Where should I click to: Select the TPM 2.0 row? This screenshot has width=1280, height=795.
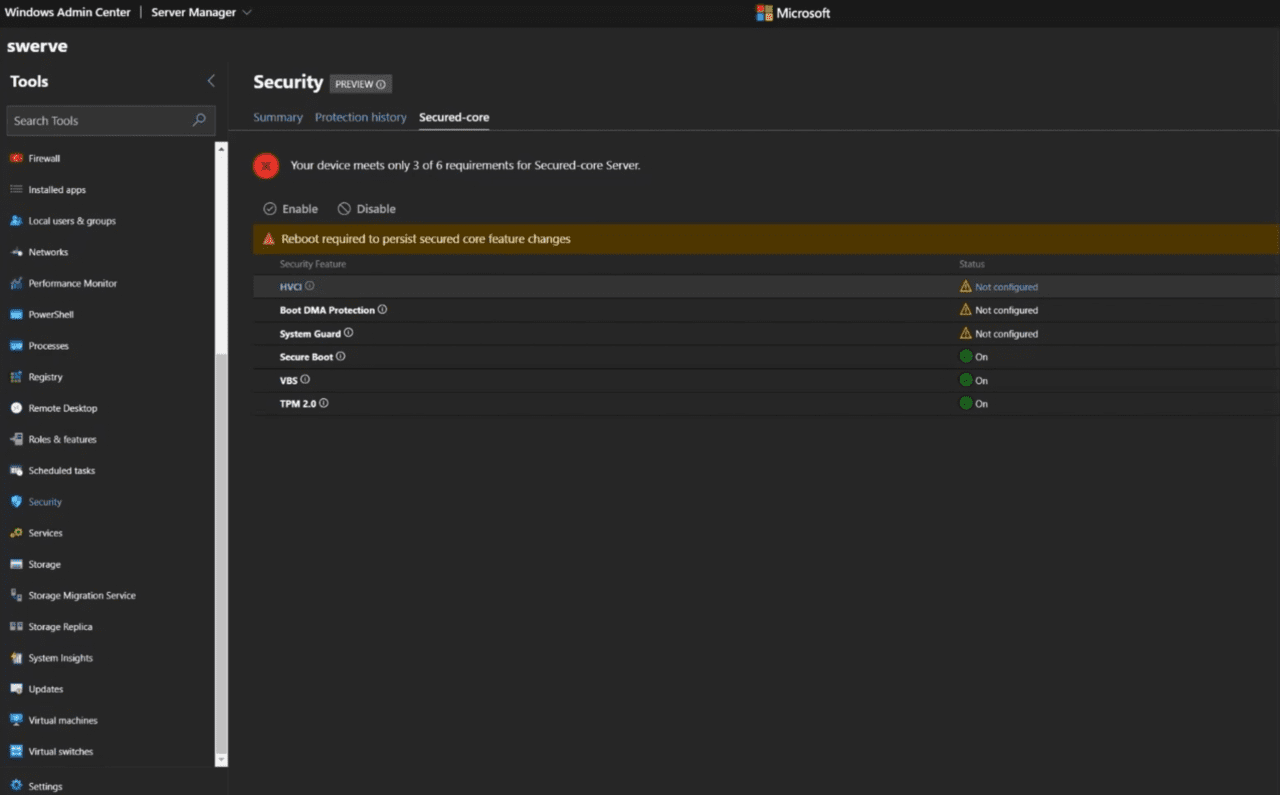tap(766, 403)
